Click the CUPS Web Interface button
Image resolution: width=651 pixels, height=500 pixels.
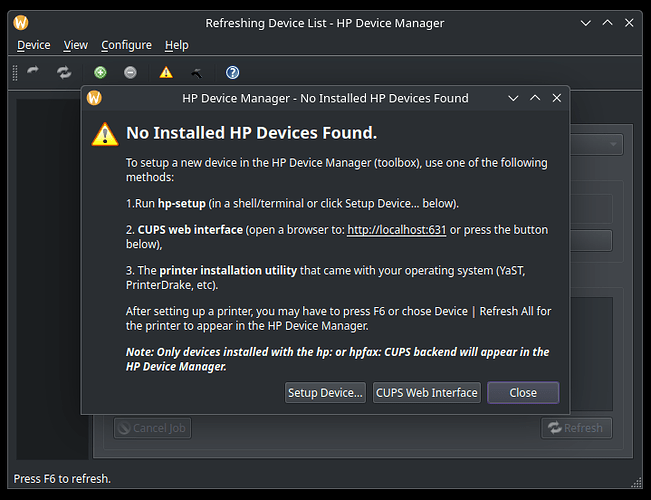coord(427,392)
